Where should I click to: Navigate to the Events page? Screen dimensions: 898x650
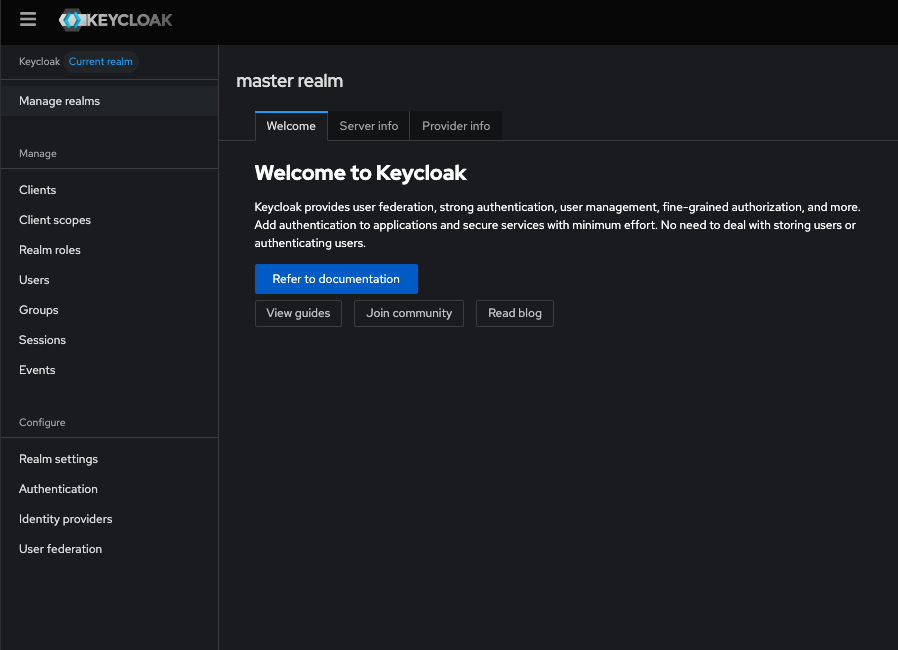click(x=36, y=369)
